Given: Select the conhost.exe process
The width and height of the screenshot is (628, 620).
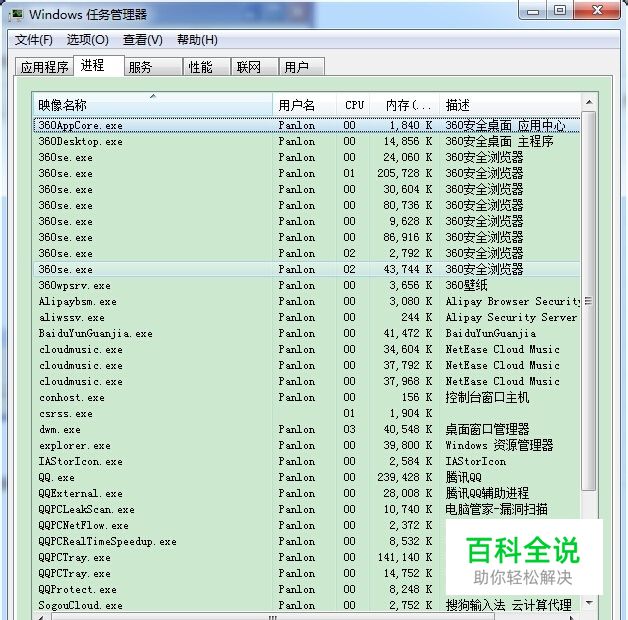Looking at the screenshot, I should [x=306, y=397].
